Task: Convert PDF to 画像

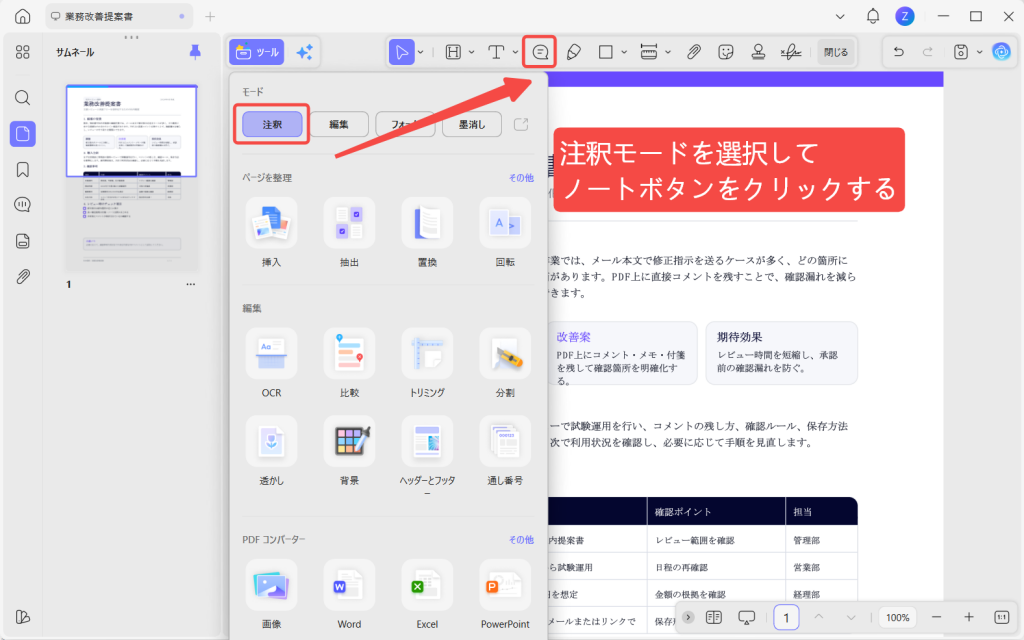Action: tap(271, 595)
